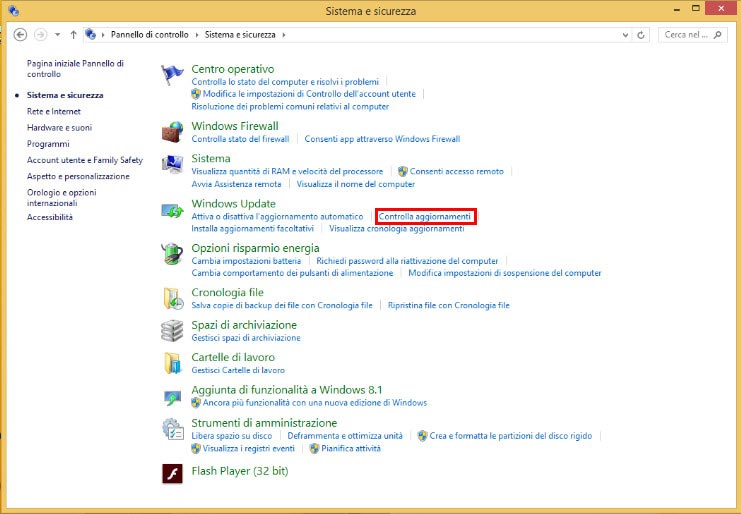Click the Centro operativo flag icon
Viewport: 741px width, 514px height.
172,75
